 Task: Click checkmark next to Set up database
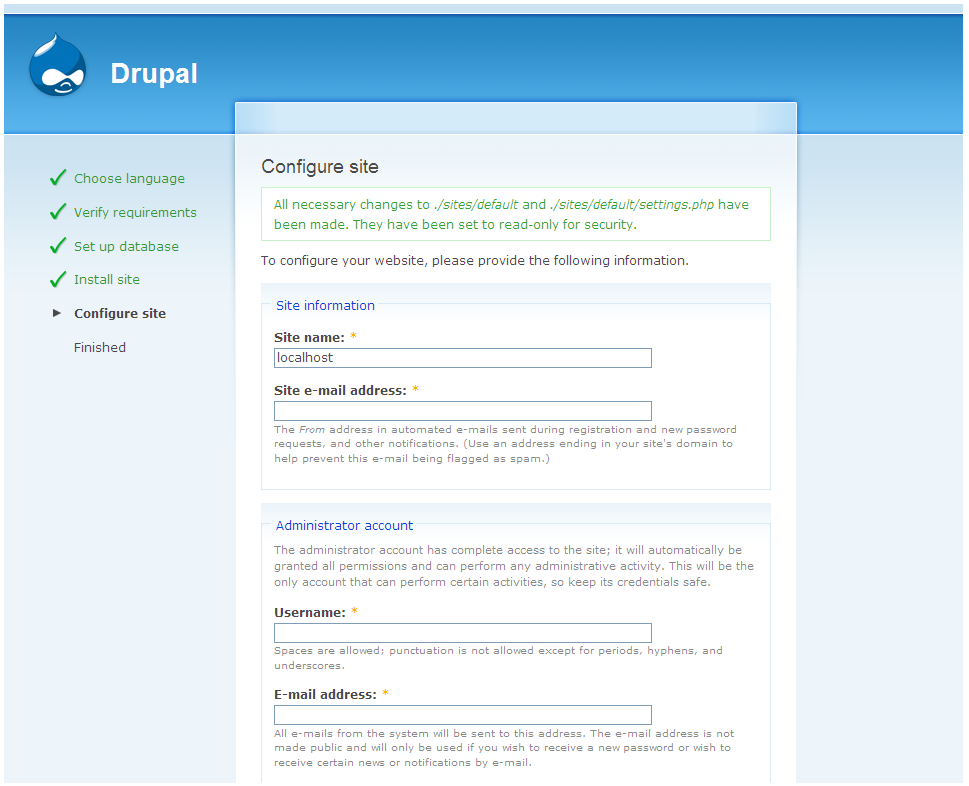(58, 246)
